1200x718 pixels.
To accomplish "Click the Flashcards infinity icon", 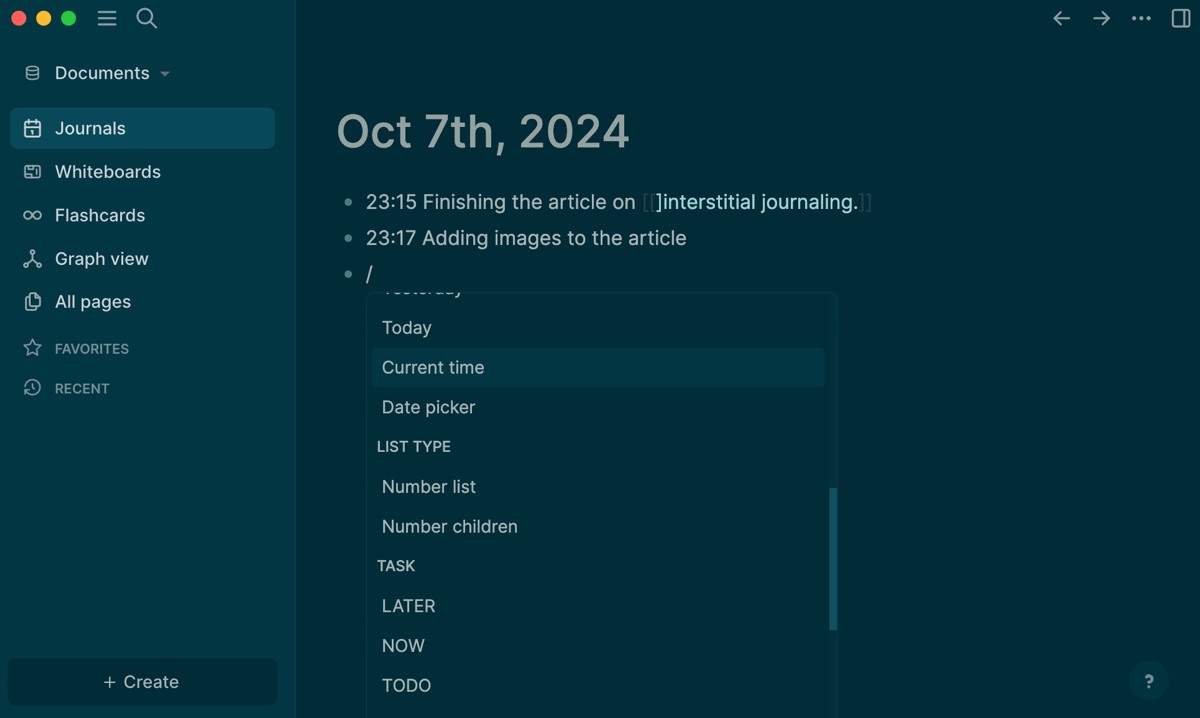I will coord(32,215).
